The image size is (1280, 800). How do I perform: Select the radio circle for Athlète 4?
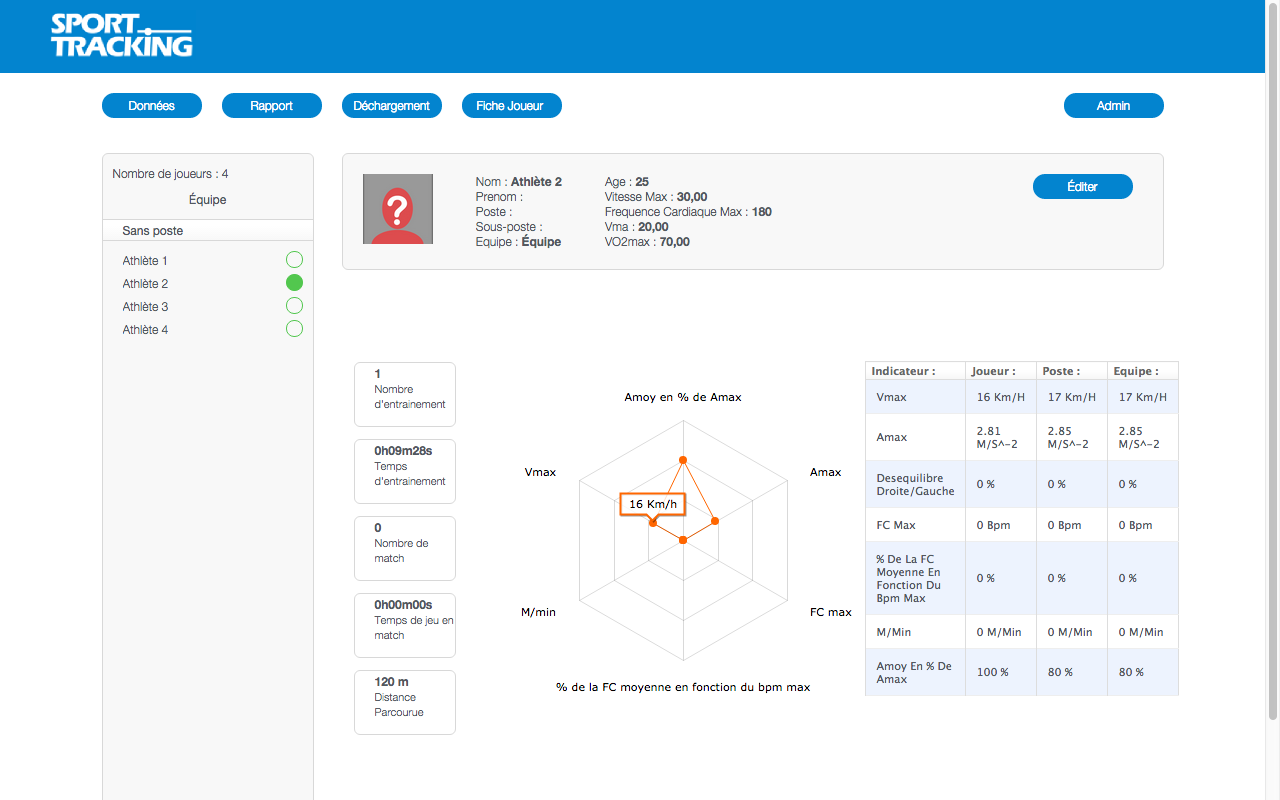[x=294, y=329]
